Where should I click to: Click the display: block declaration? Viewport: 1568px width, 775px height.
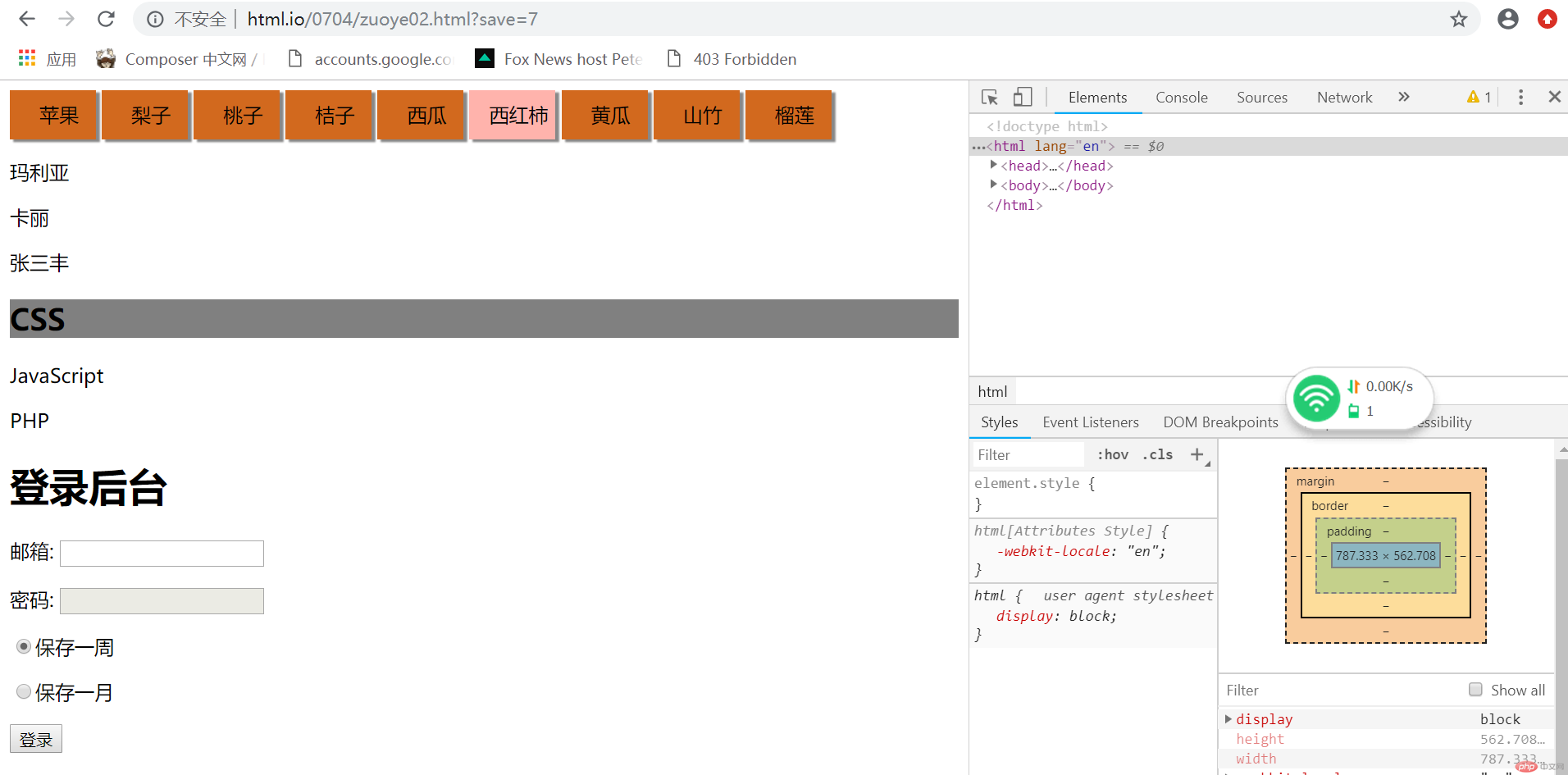(1056, 616)
